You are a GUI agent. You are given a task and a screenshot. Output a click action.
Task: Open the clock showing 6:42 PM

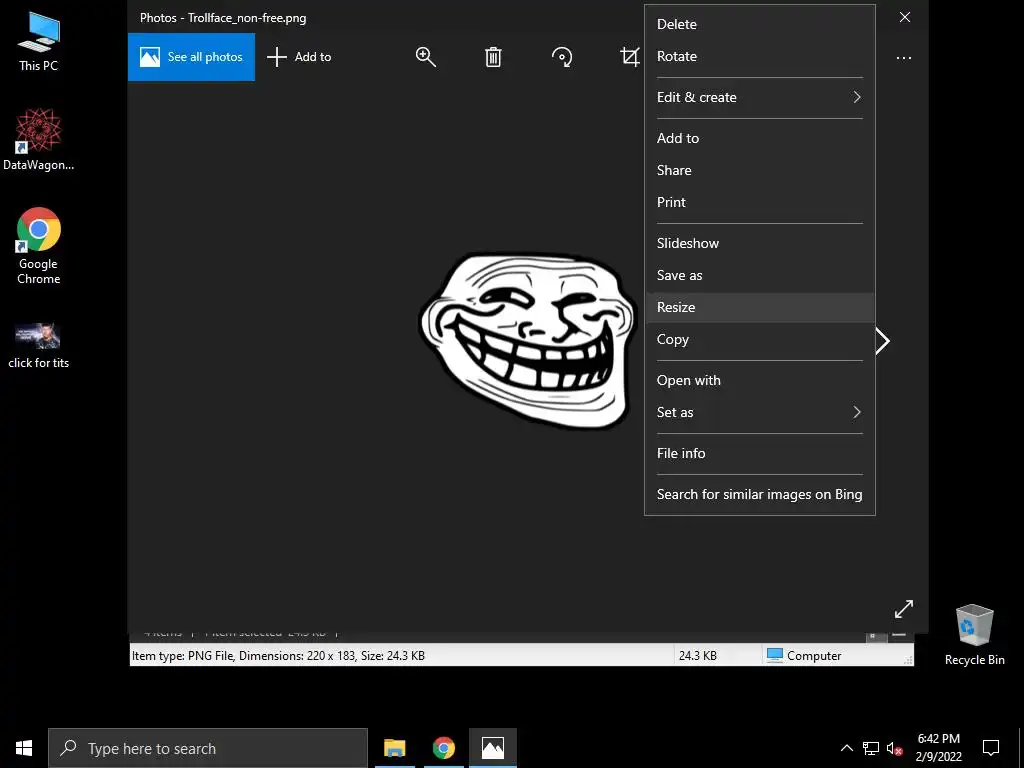938,748
